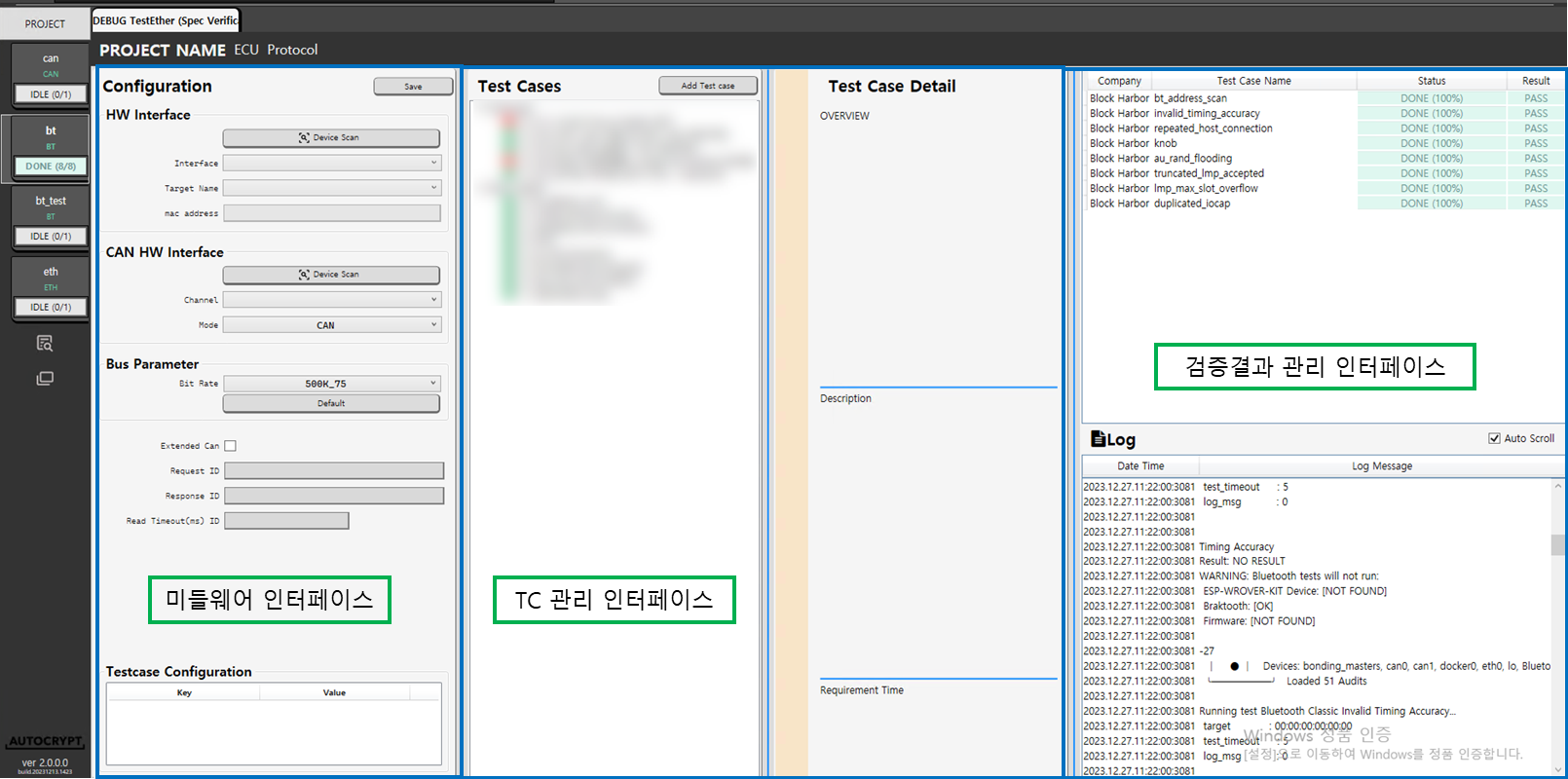Select the eth project tile
The width and height of the screenshot is (1568, 779).
pos(51,289)
